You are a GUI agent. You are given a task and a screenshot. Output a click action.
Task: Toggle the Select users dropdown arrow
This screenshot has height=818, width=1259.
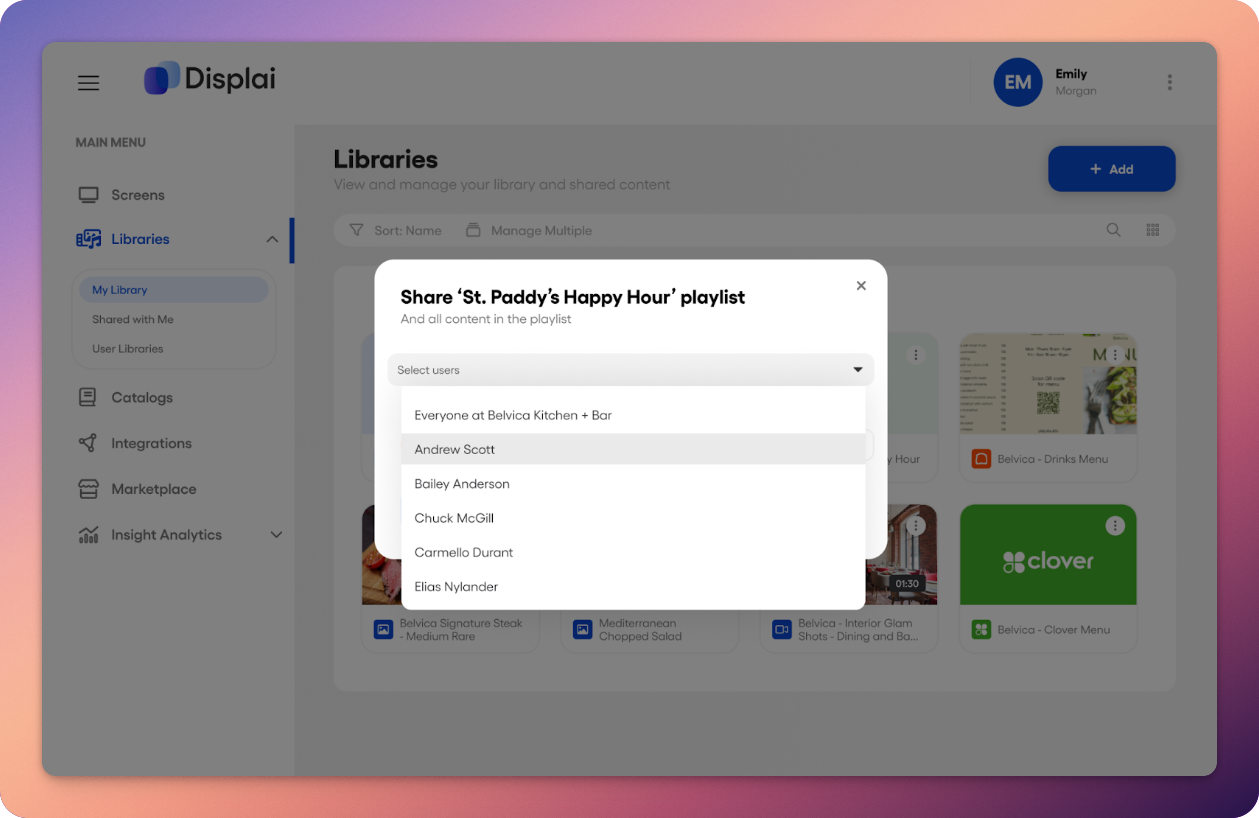pos(858,370)
